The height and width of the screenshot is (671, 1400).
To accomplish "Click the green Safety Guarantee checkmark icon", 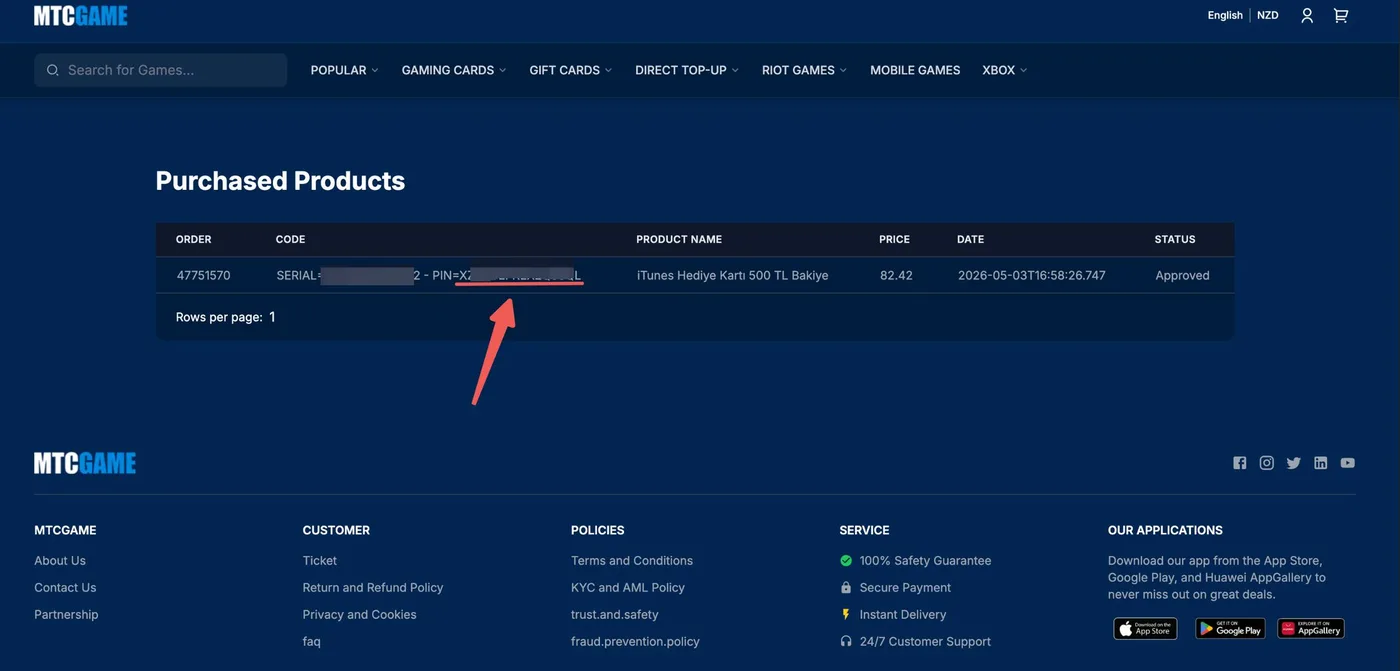I will coord(846,561).
